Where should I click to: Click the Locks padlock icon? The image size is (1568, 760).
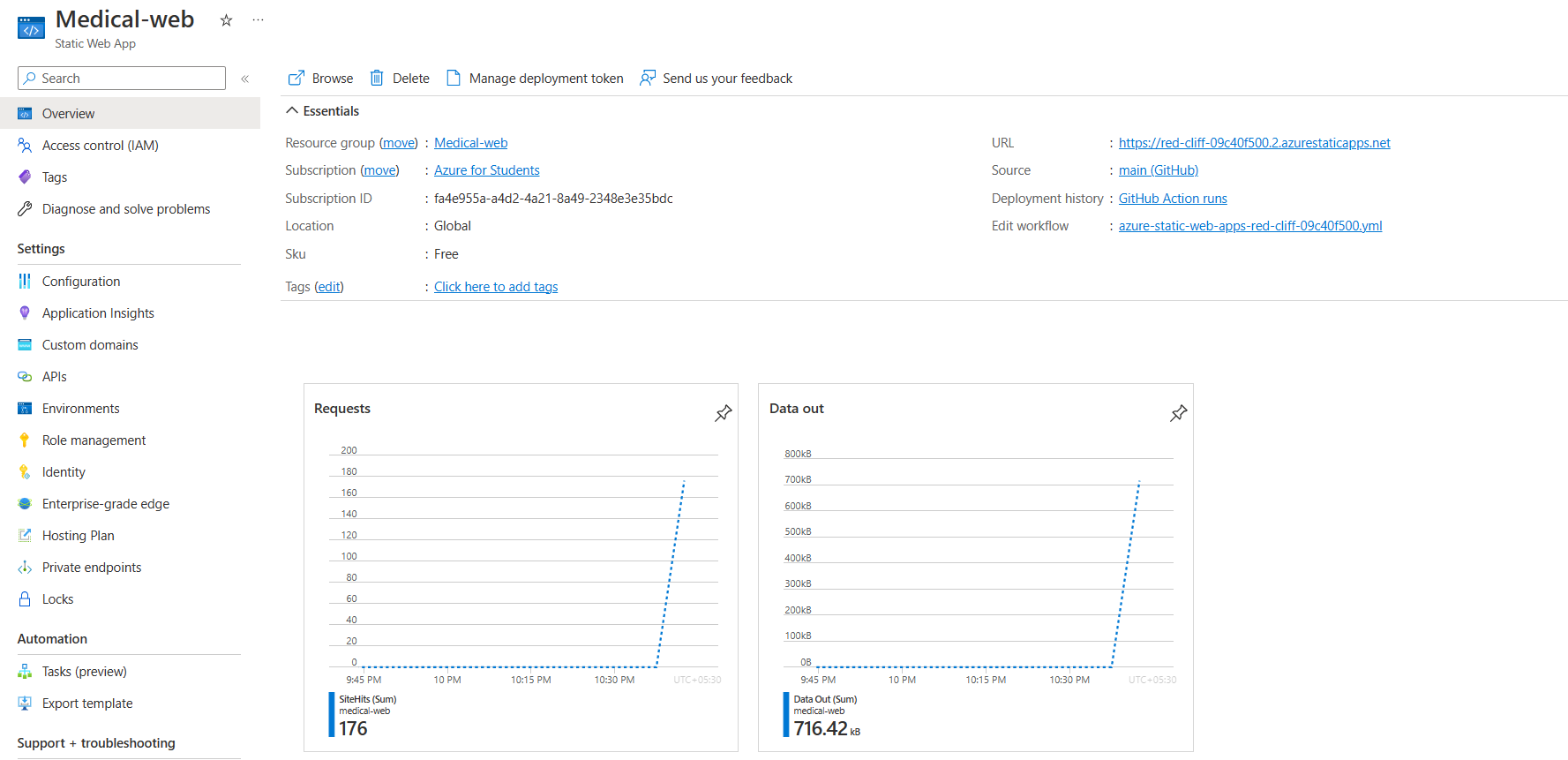[25, 599]
